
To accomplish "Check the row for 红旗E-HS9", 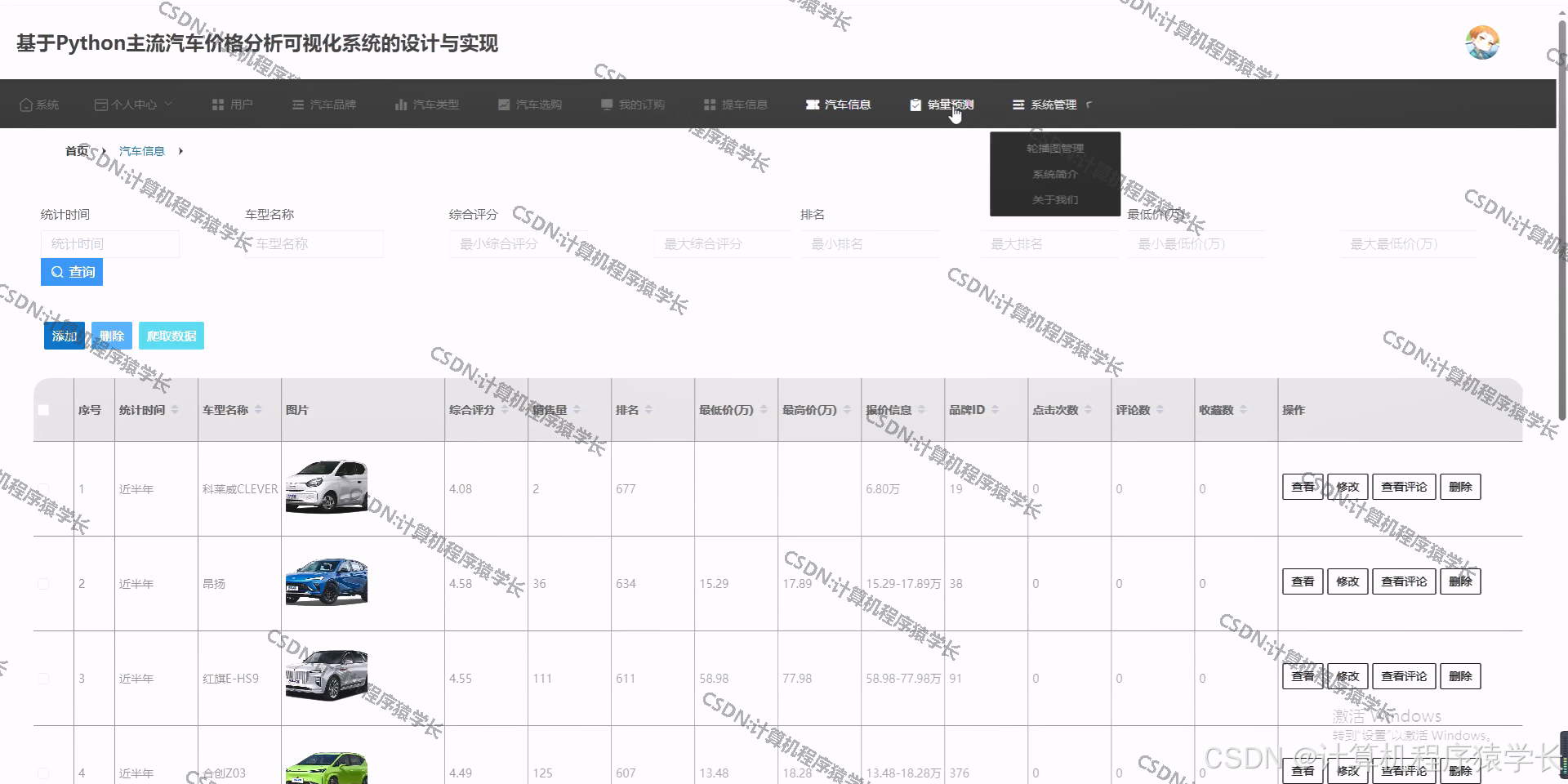I will pyautogui.click(x=43, y=679).
